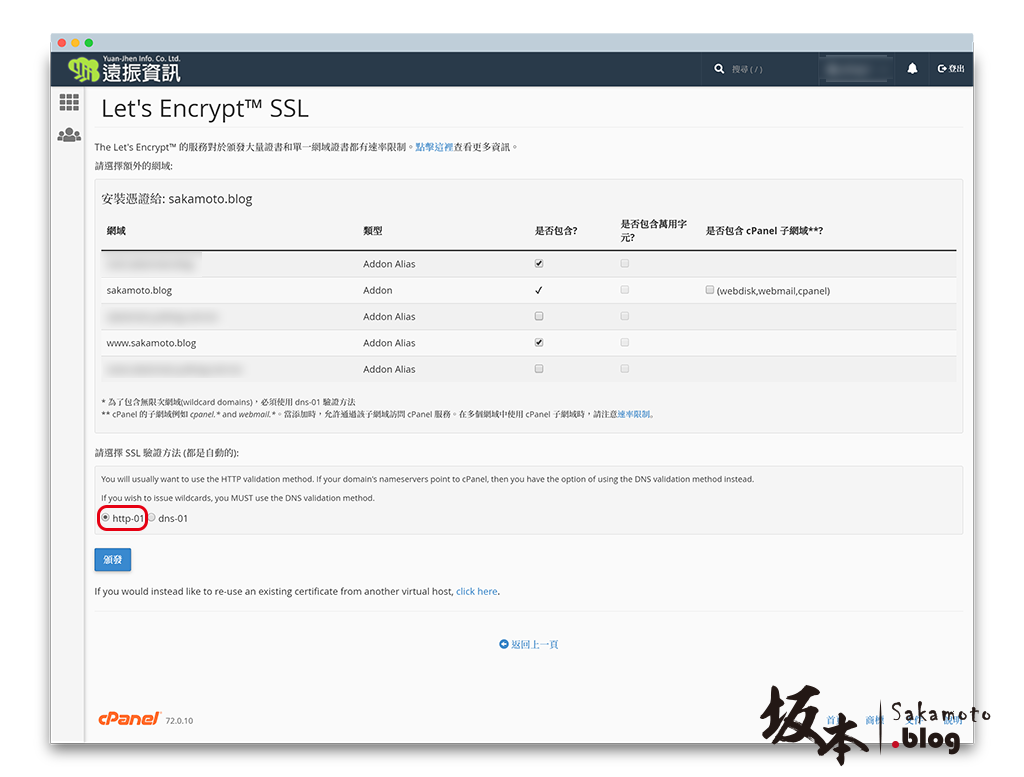Click the 72.0.10 version text
This screenshot has width=1024, height=777.
(180, 721)
